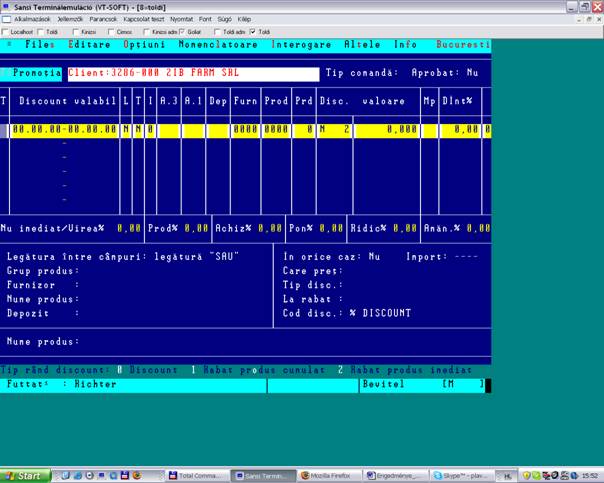This screenshot has height=483, width=604.
Task: Click the title bar application icon
Action: tap(6, 7)
